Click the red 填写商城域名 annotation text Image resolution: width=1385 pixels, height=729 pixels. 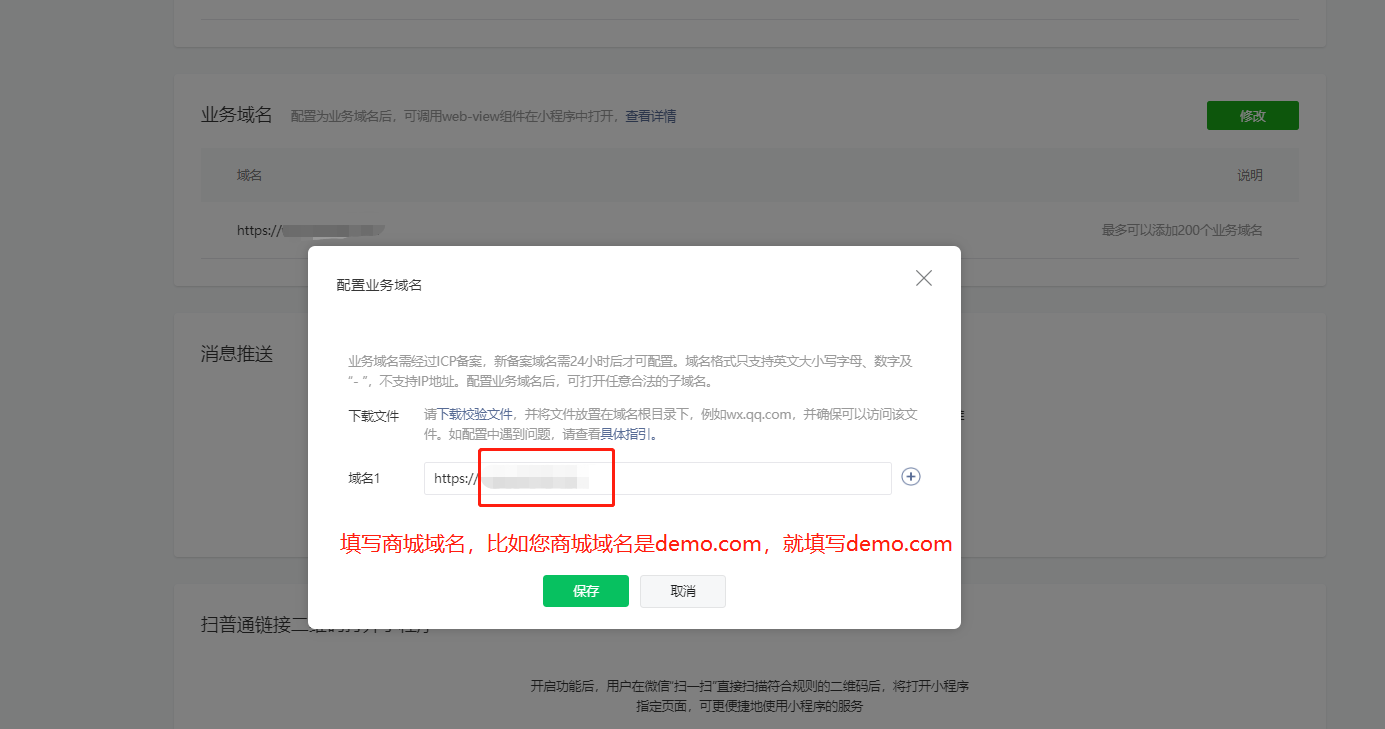646,544
